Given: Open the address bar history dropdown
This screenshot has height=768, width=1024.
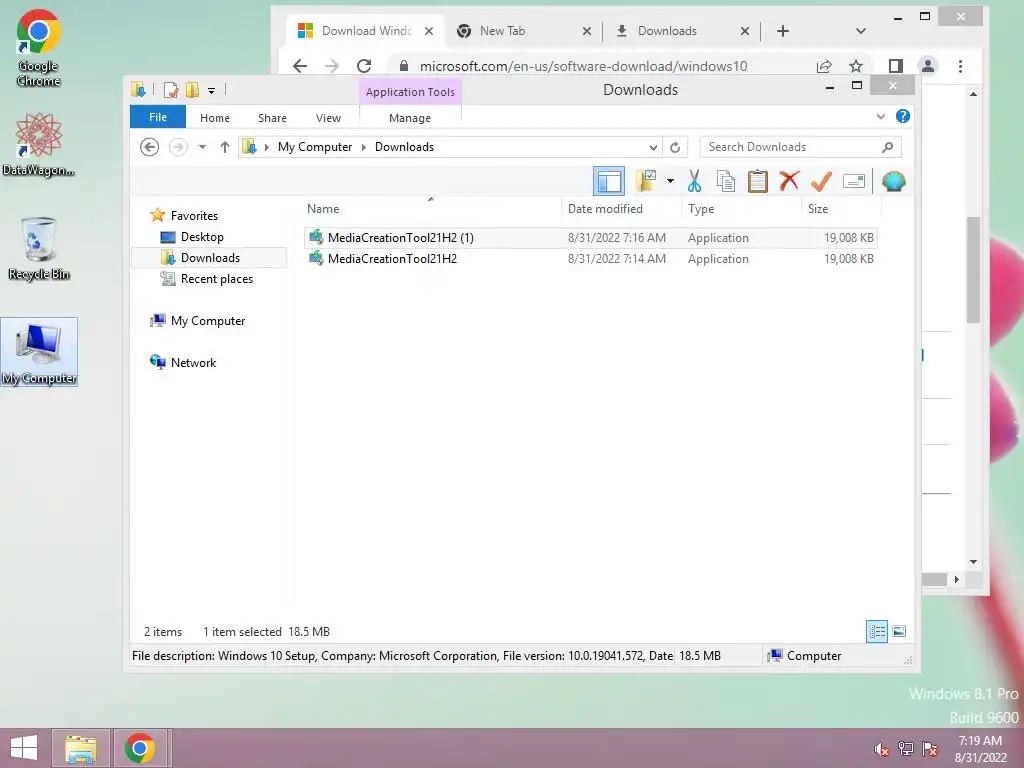Looking at the screenshot, I should click(x=653, y=148).
